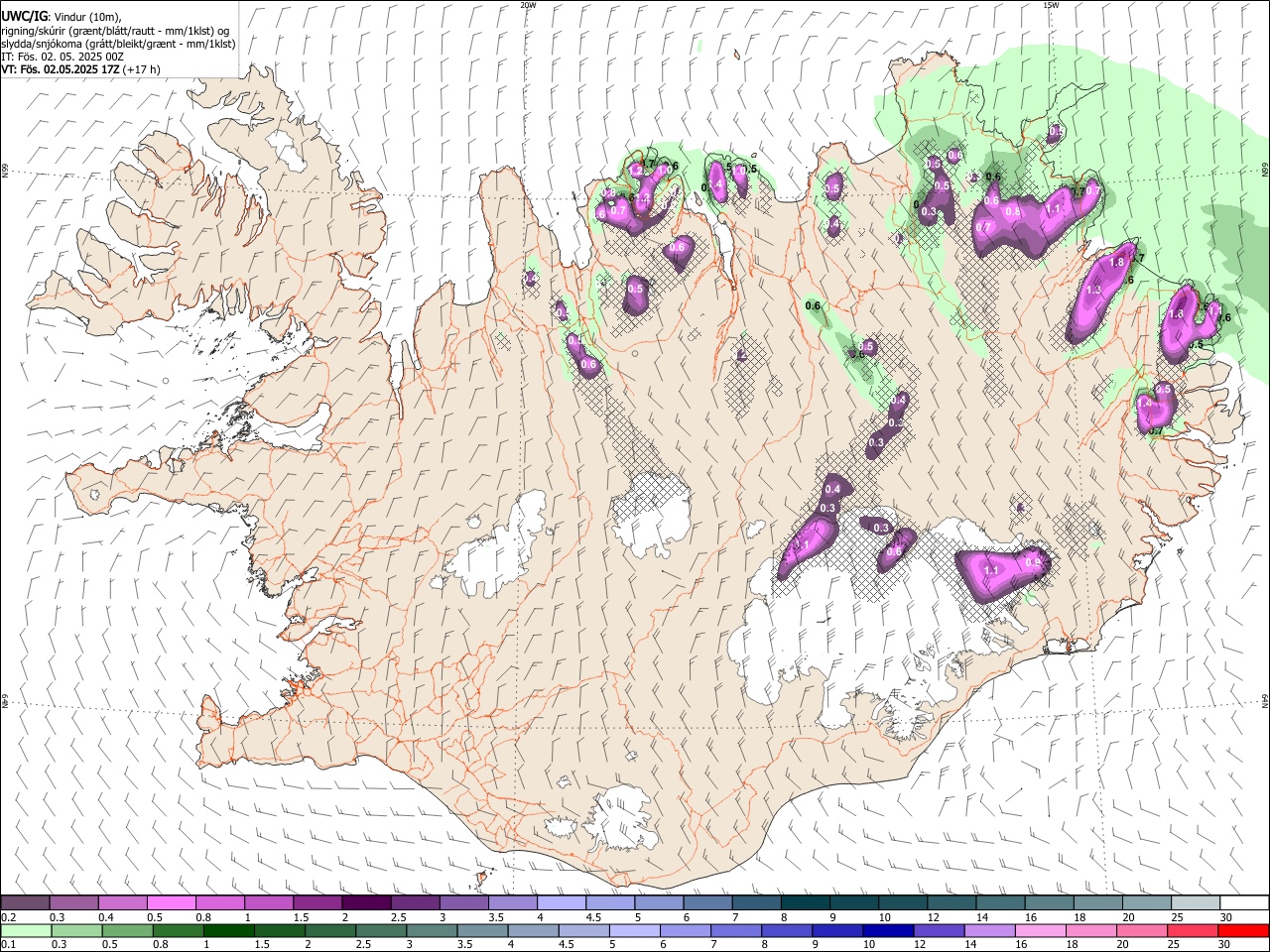
Task: Pick the 30 pure red swatch, bottom legend row
Action: pos(1241,931)
